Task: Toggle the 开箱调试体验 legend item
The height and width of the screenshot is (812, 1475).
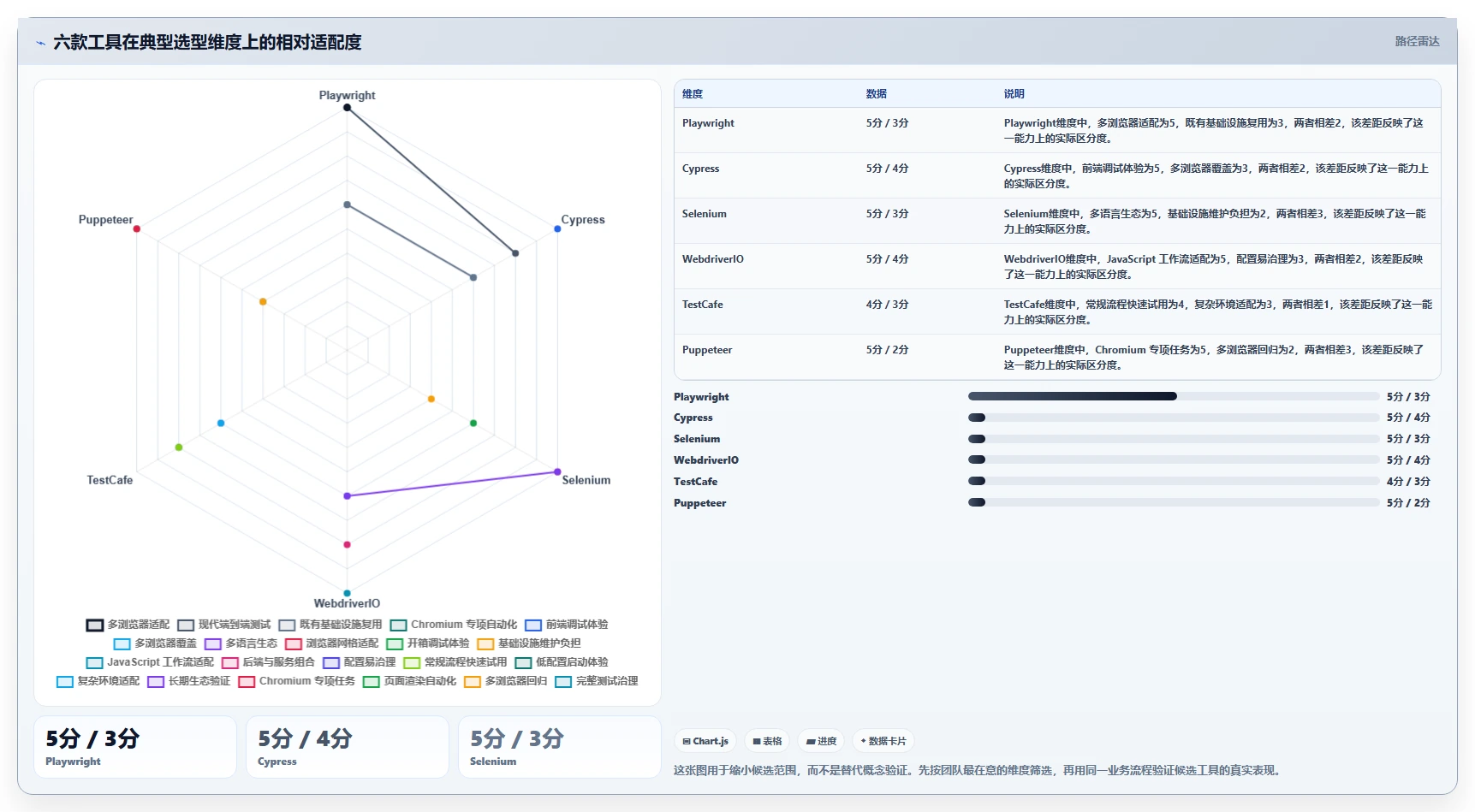Action: point(428,643)
